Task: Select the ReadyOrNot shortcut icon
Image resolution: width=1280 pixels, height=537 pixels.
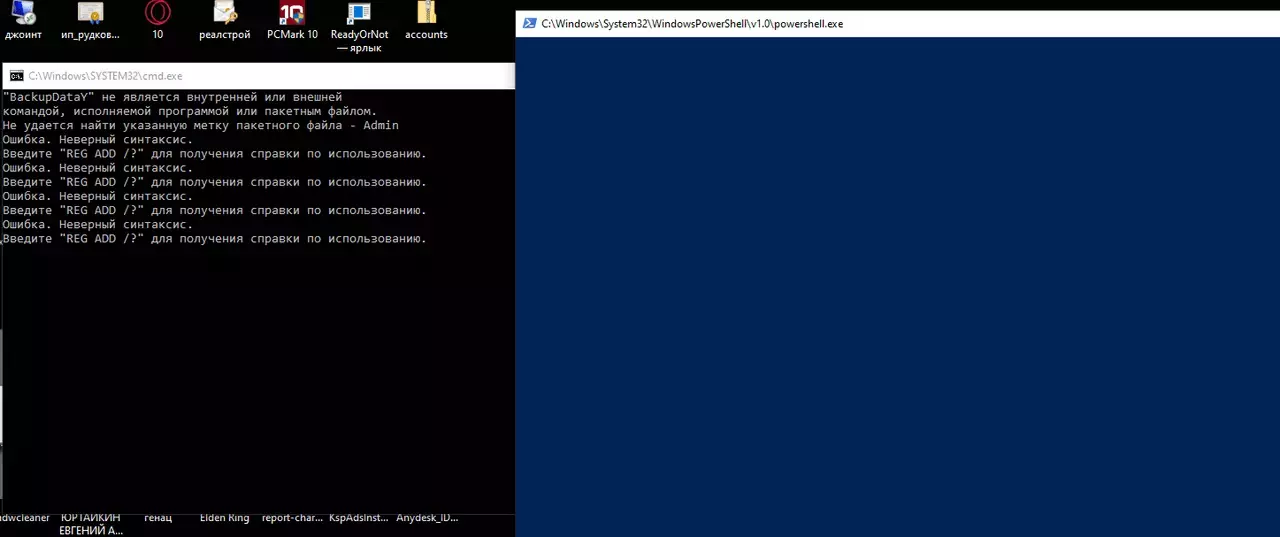Action: coord(359,14)
